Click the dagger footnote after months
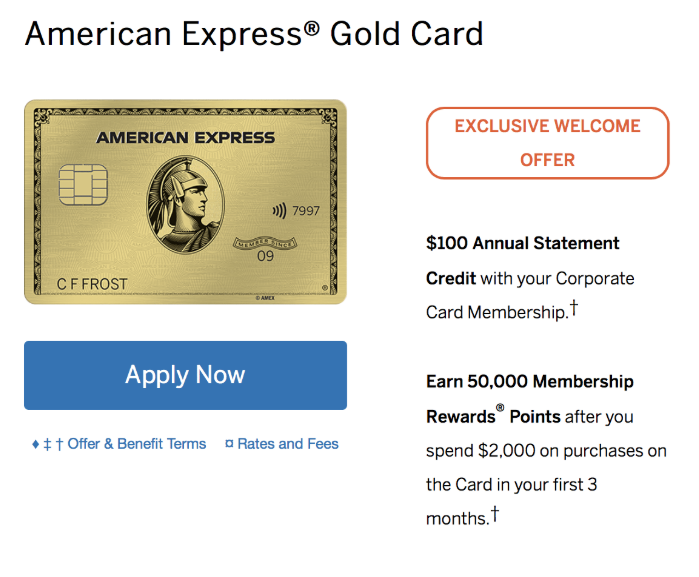Image resolution: width=699 pixels, height=577 pixels. click(494, 514)
